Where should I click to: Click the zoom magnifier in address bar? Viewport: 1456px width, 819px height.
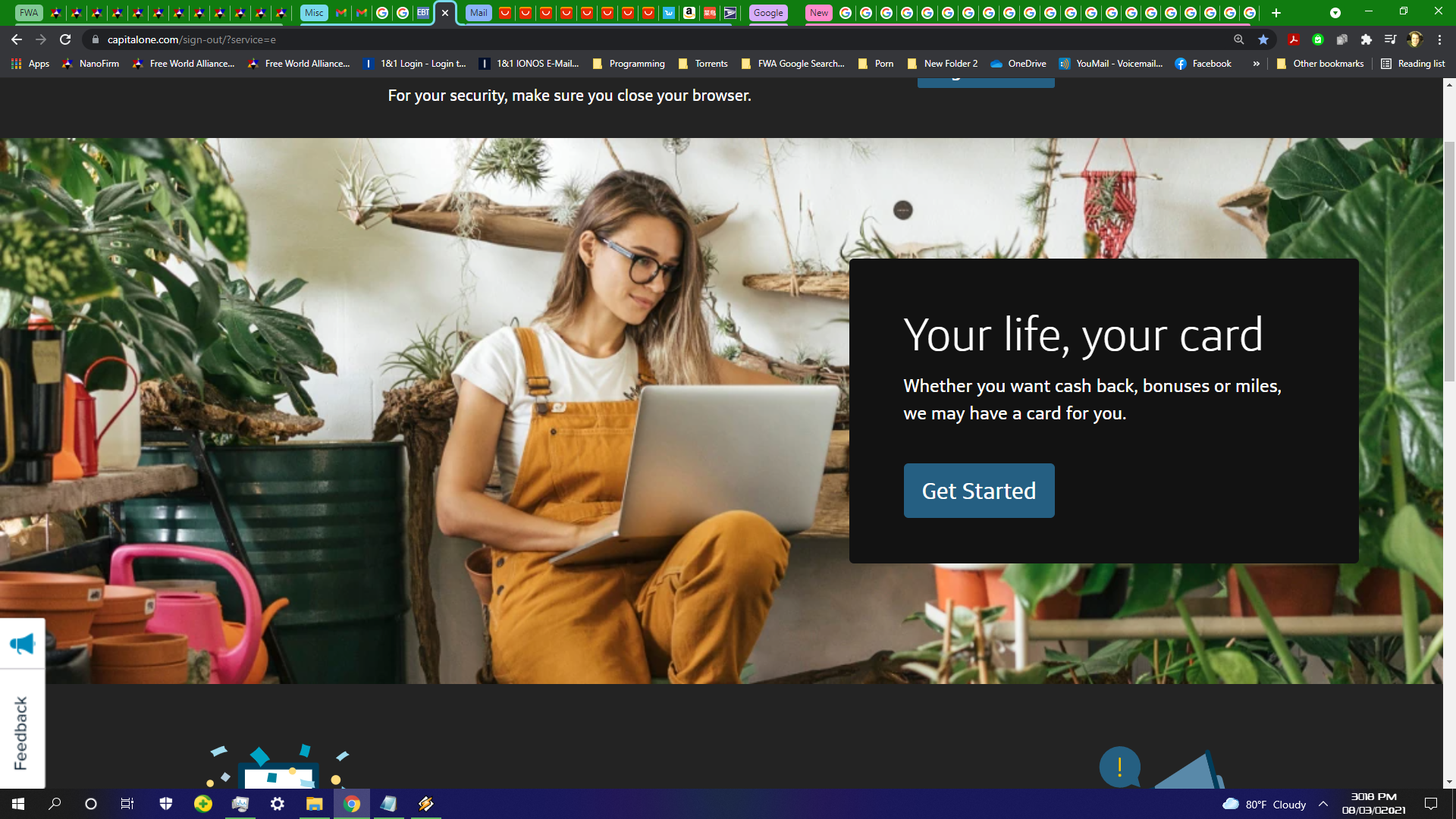tap(1239, 39)
